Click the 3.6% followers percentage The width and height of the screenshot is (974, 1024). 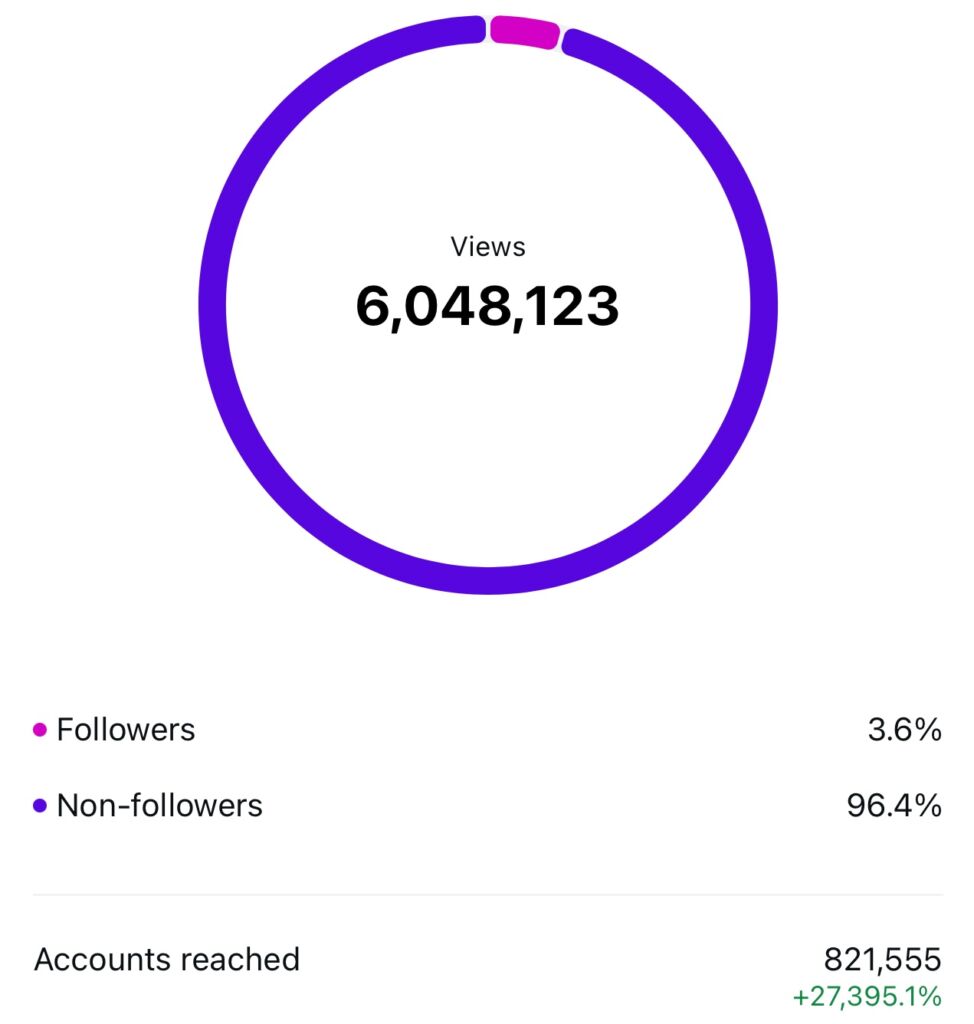point(904,730)
